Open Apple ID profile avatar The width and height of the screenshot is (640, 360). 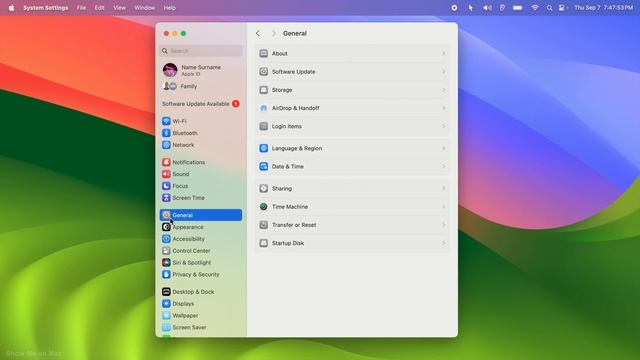point(170,70)
